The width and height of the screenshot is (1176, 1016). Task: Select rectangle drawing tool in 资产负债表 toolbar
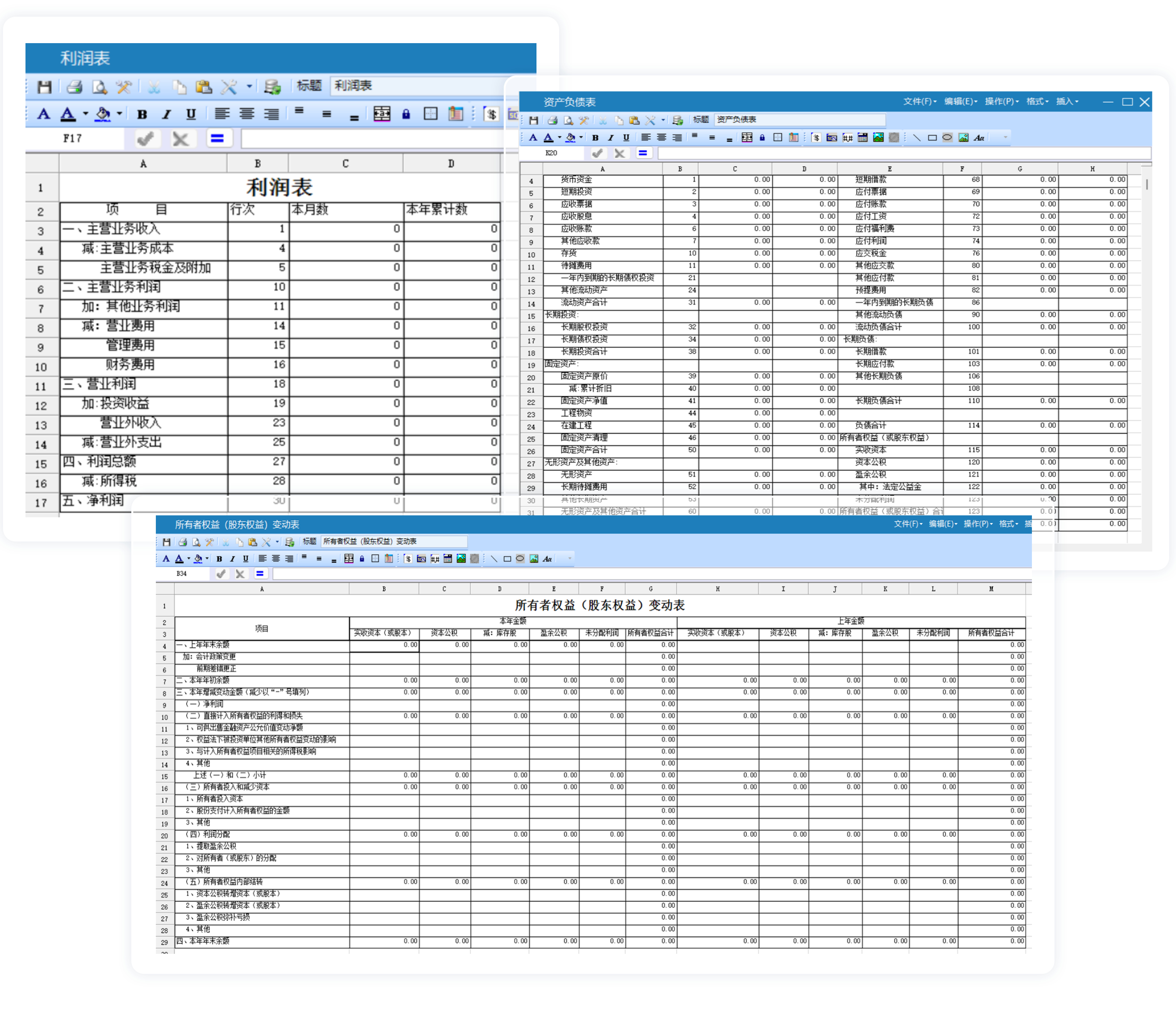tap(932, 138)
